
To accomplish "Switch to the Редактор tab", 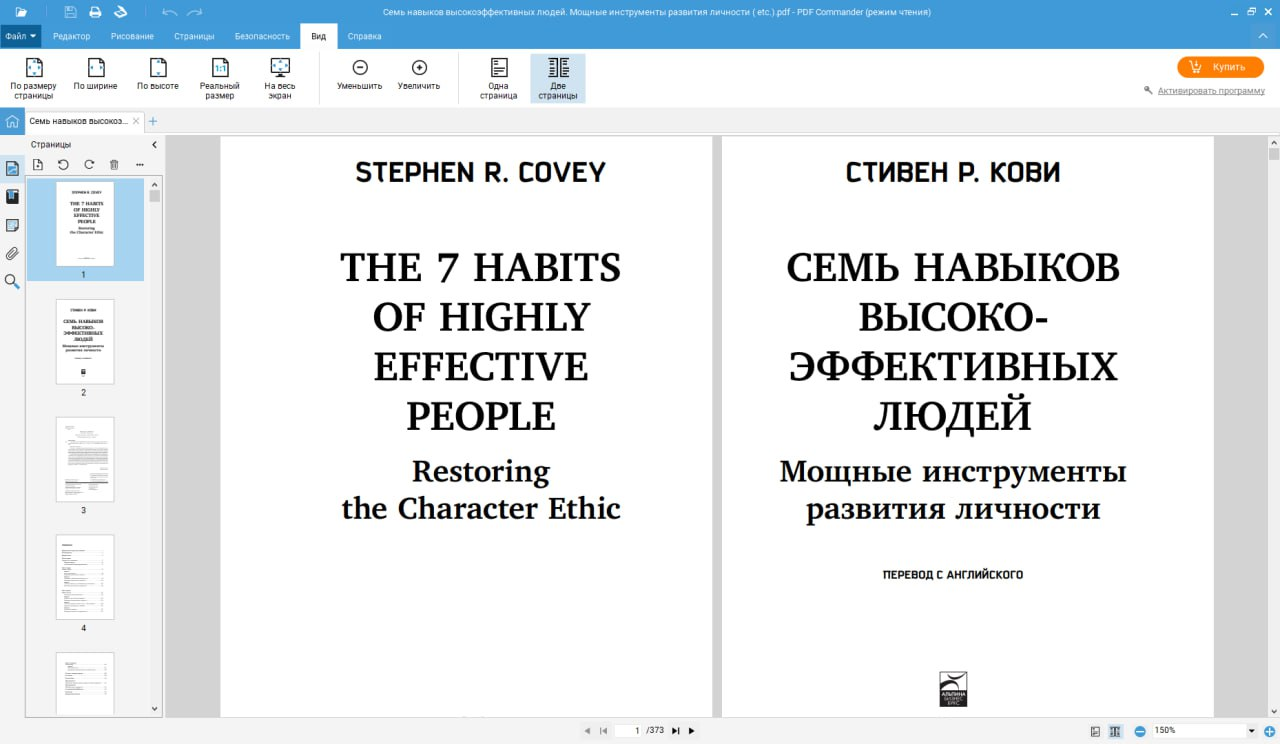I will tap(72, 36).
